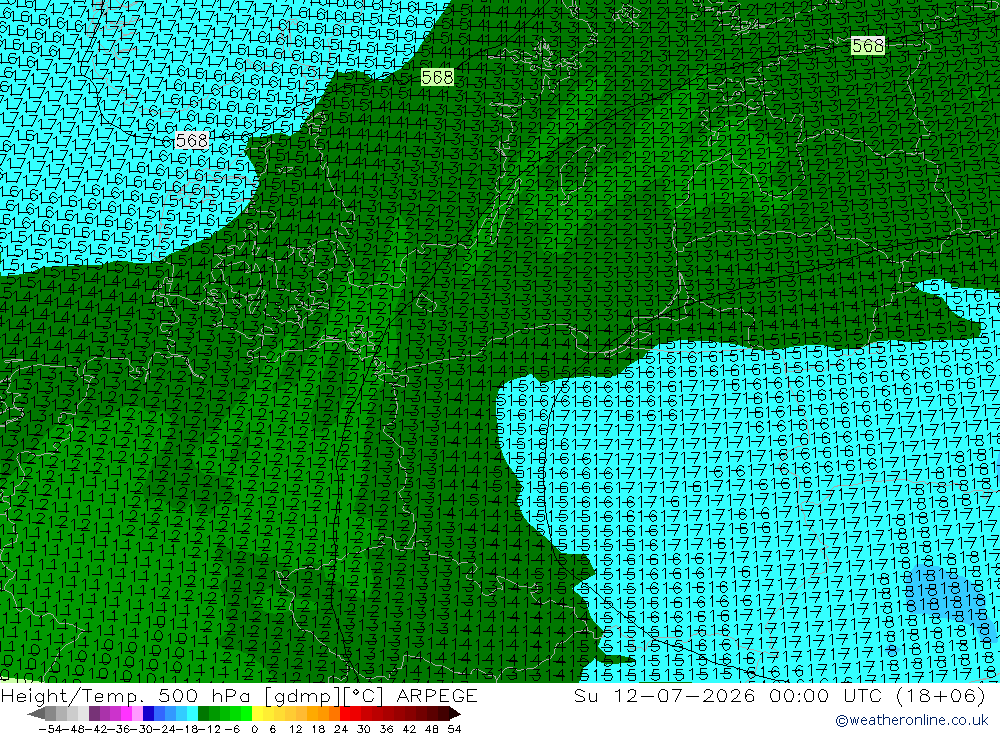Click the '00:00 UTC' time text
This screenshot has height=733, width=1000.
tap(825, 695)
